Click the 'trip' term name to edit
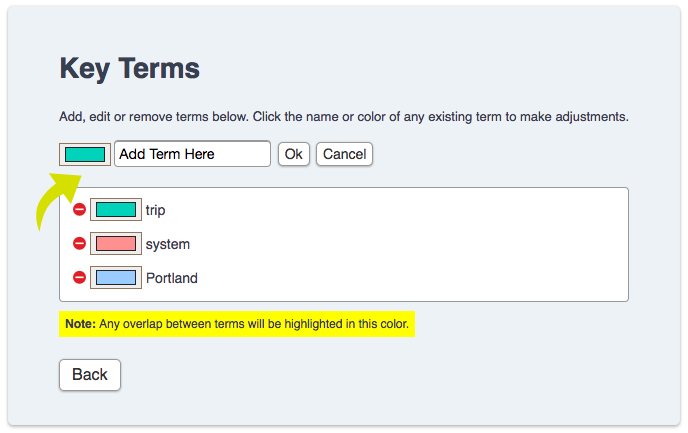The height and width of the screenshot is (433, 688). click(155, 210)
